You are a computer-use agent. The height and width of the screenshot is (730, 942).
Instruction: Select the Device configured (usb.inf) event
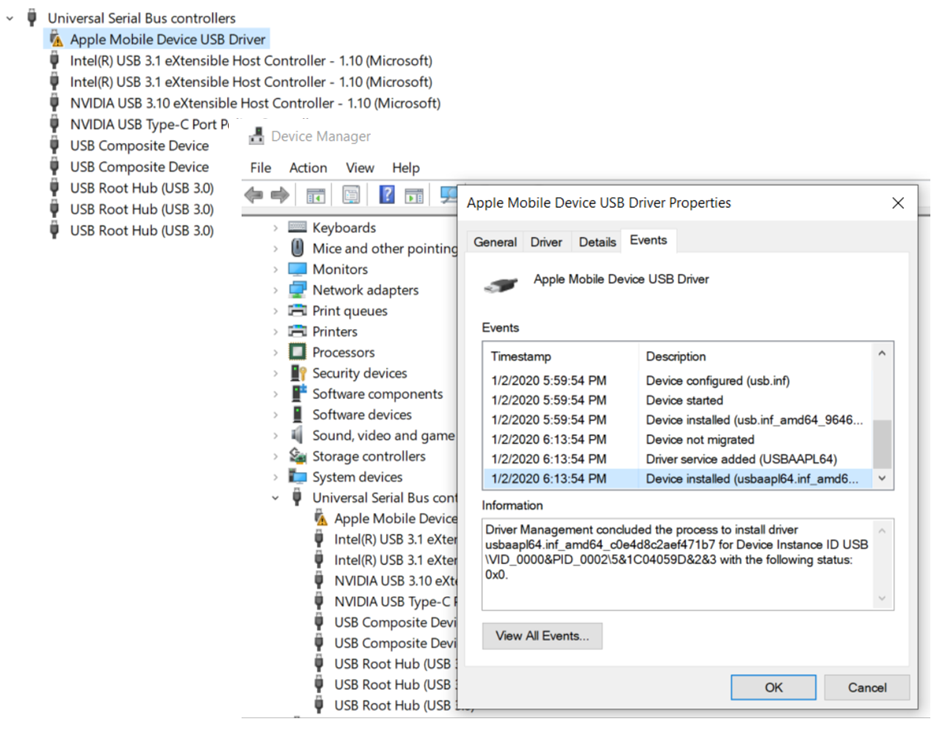coord(678,380)
